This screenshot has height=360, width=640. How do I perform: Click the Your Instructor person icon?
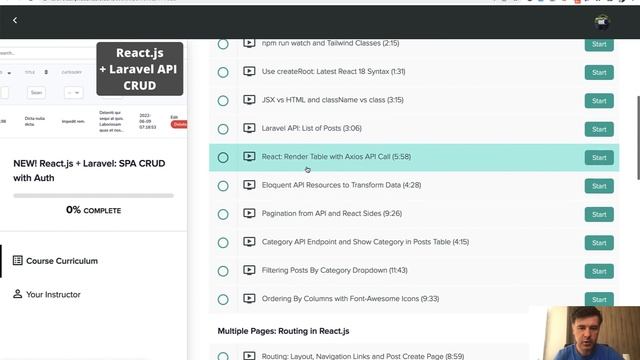18,294
